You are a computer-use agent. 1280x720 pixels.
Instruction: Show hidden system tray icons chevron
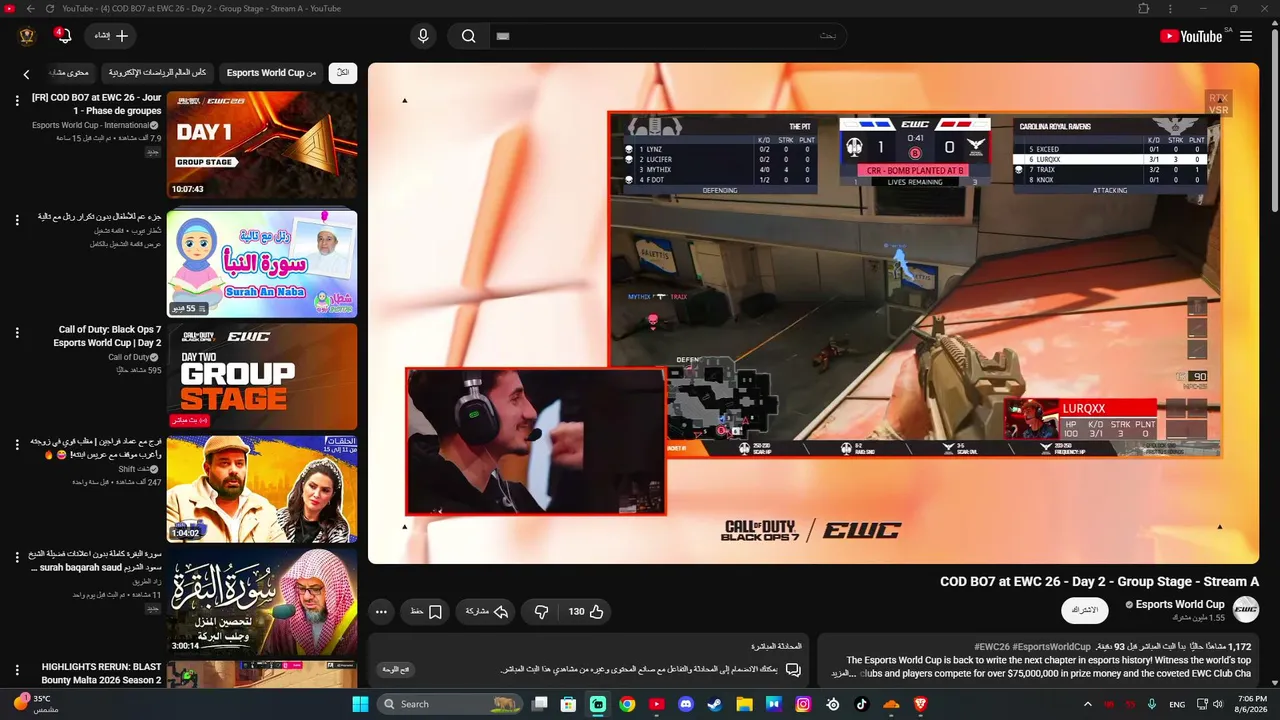pyautogui.click(x=1088, y=704)
